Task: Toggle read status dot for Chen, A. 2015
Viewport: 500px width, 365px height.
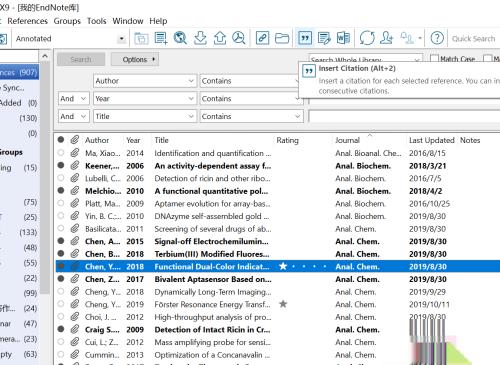Action: [61, 241]
